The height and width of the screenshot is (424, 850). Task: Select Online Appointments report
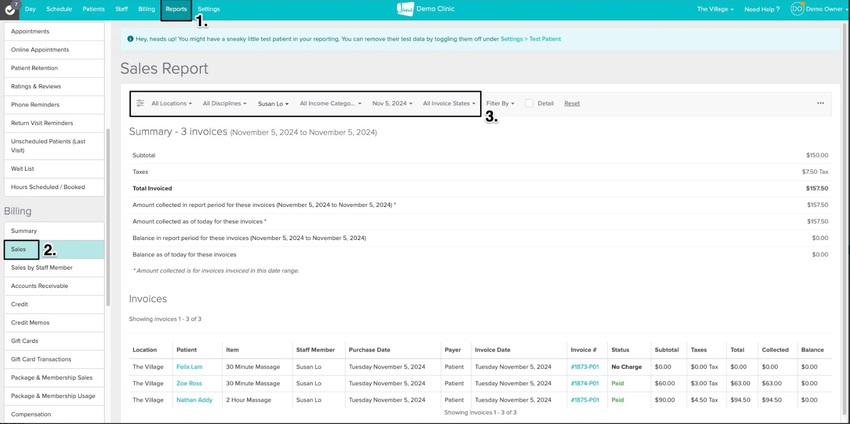54,50
